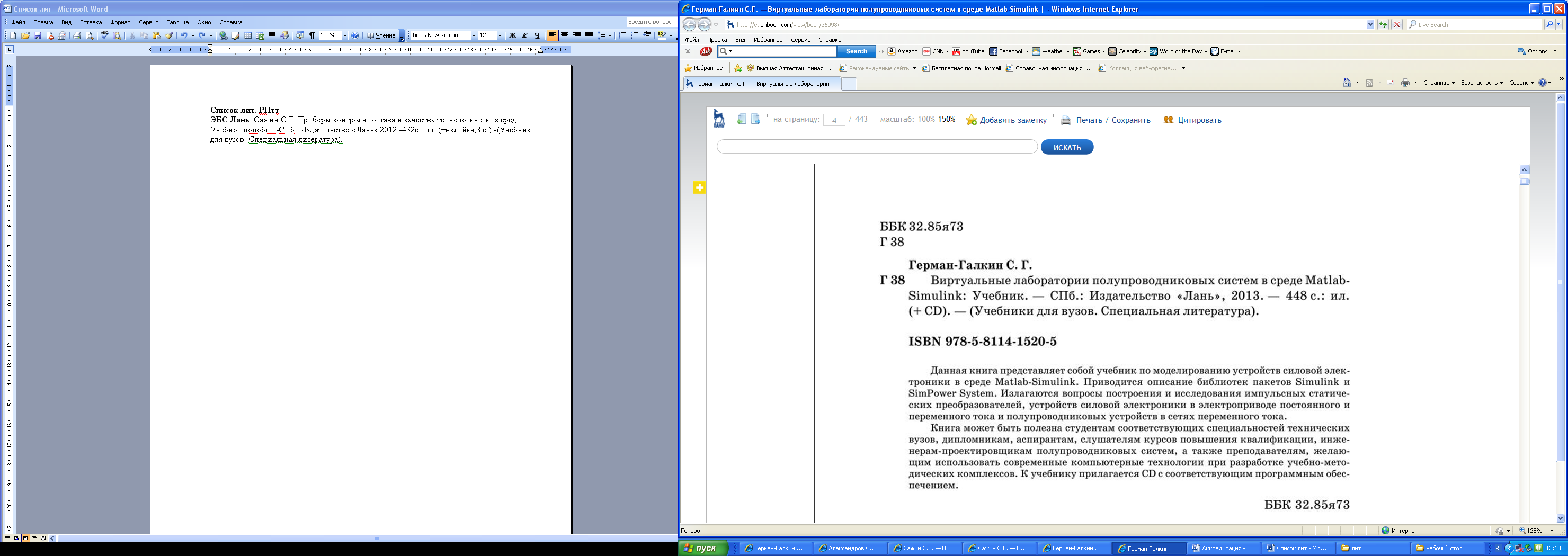Refresh the page in Internet Explorer
This screenshot has height=556, width=1568.
pos(1384,24)
